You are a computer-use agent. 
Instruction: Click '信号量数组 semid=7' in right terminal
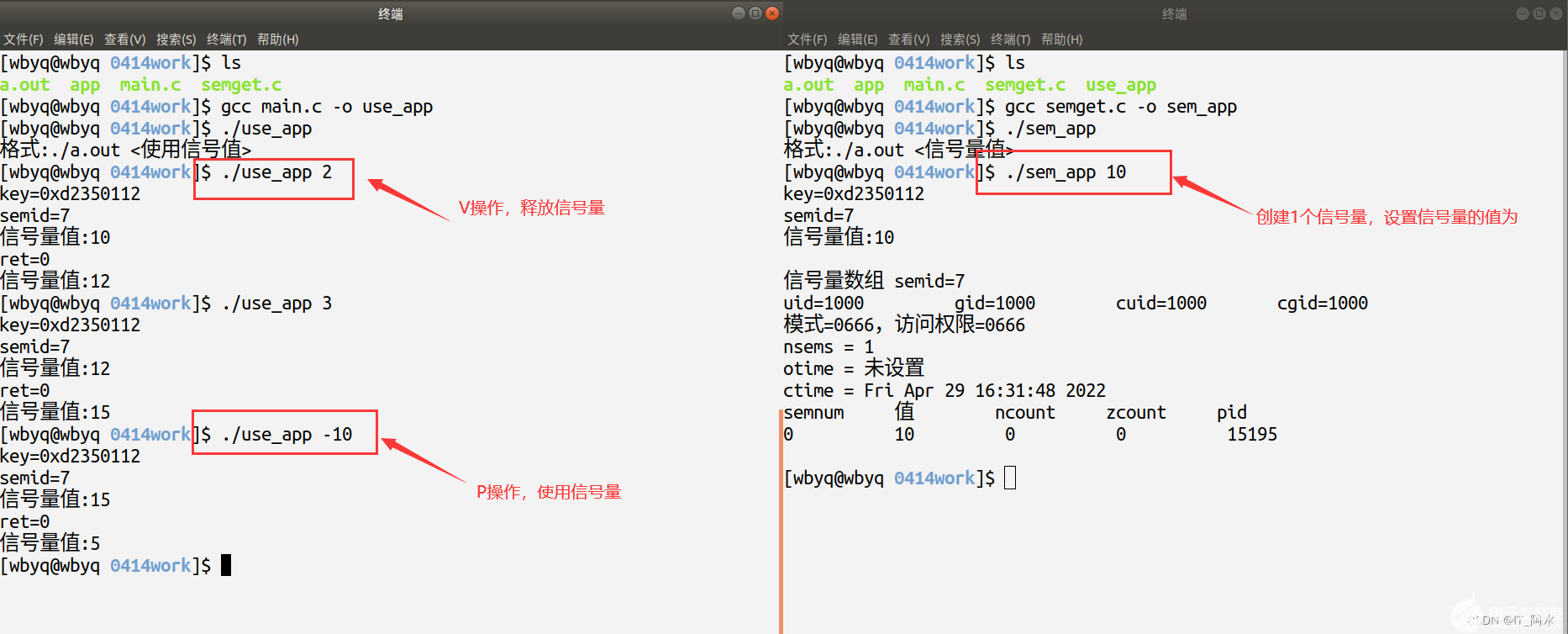click(x=874, y=281)
